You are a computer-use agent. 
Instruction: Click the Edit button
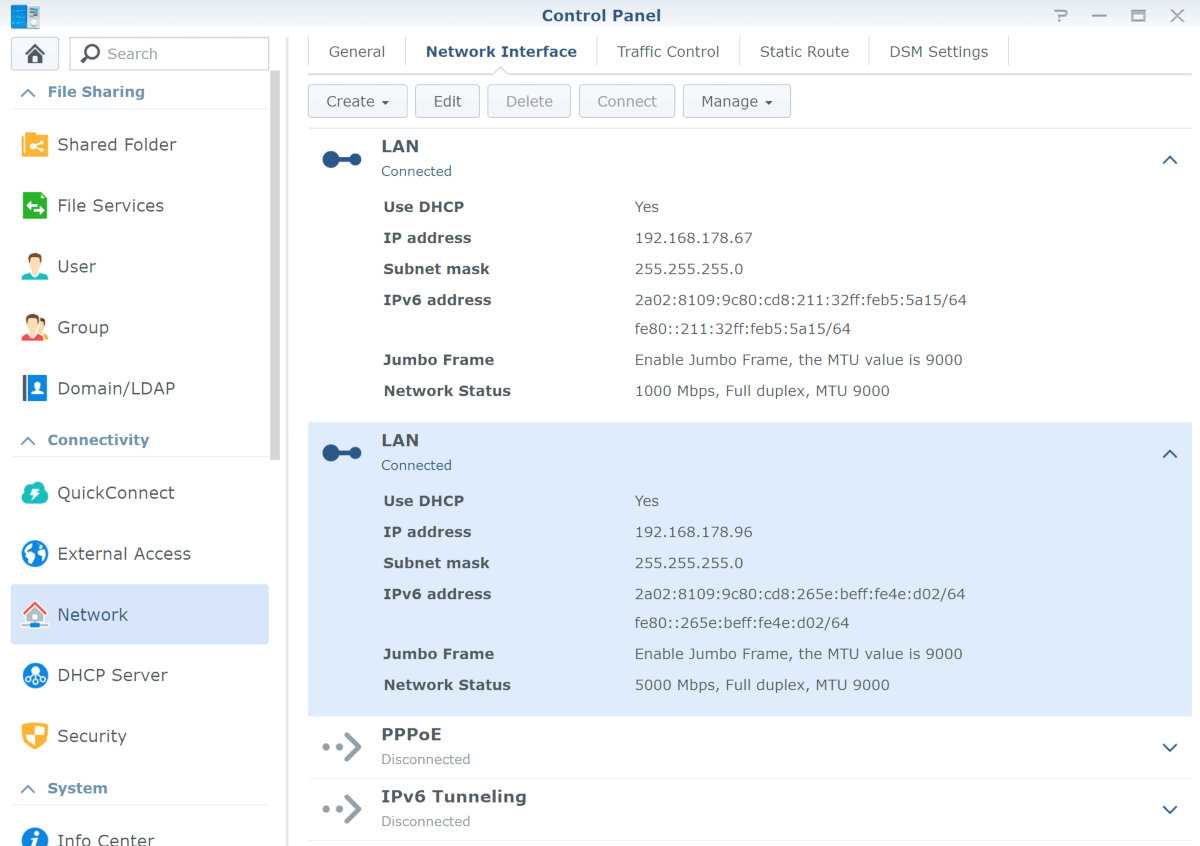coord(447,101)
